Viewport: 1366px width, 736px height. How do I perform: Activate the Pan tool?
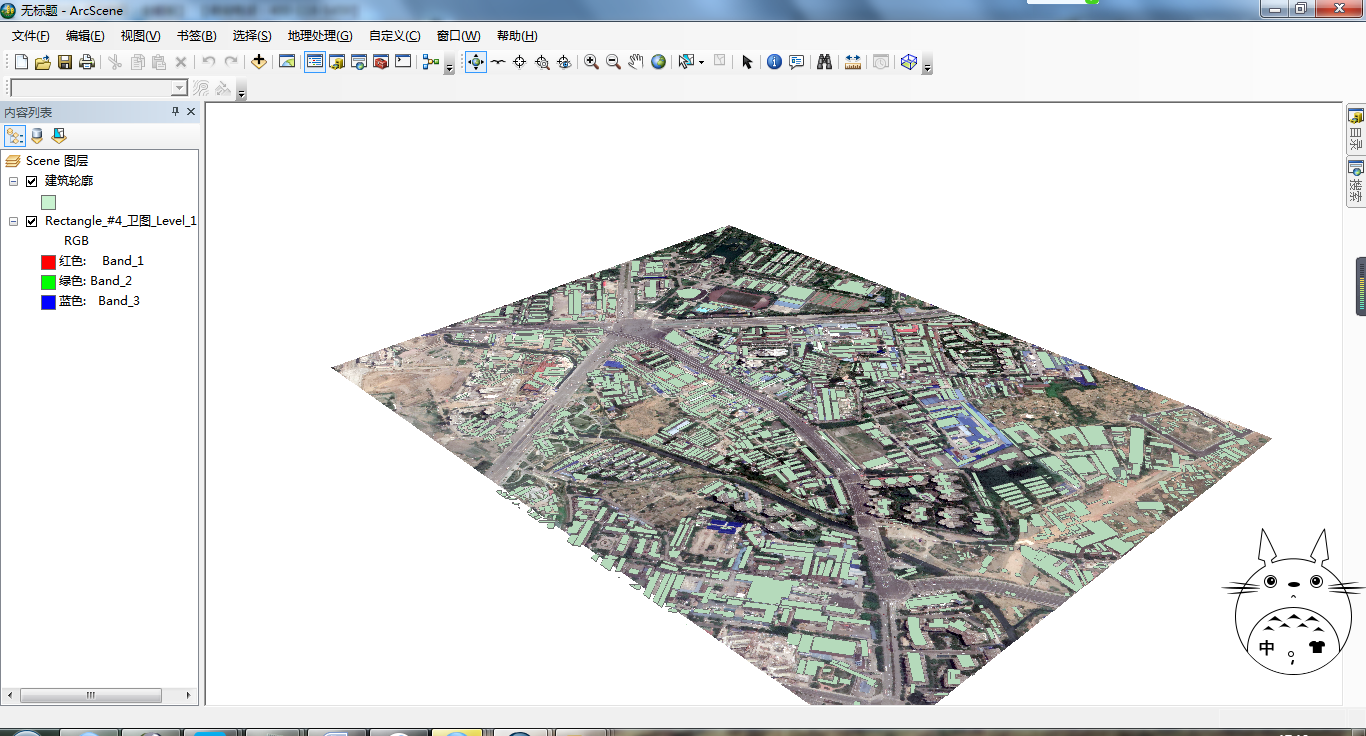point(636,61)
